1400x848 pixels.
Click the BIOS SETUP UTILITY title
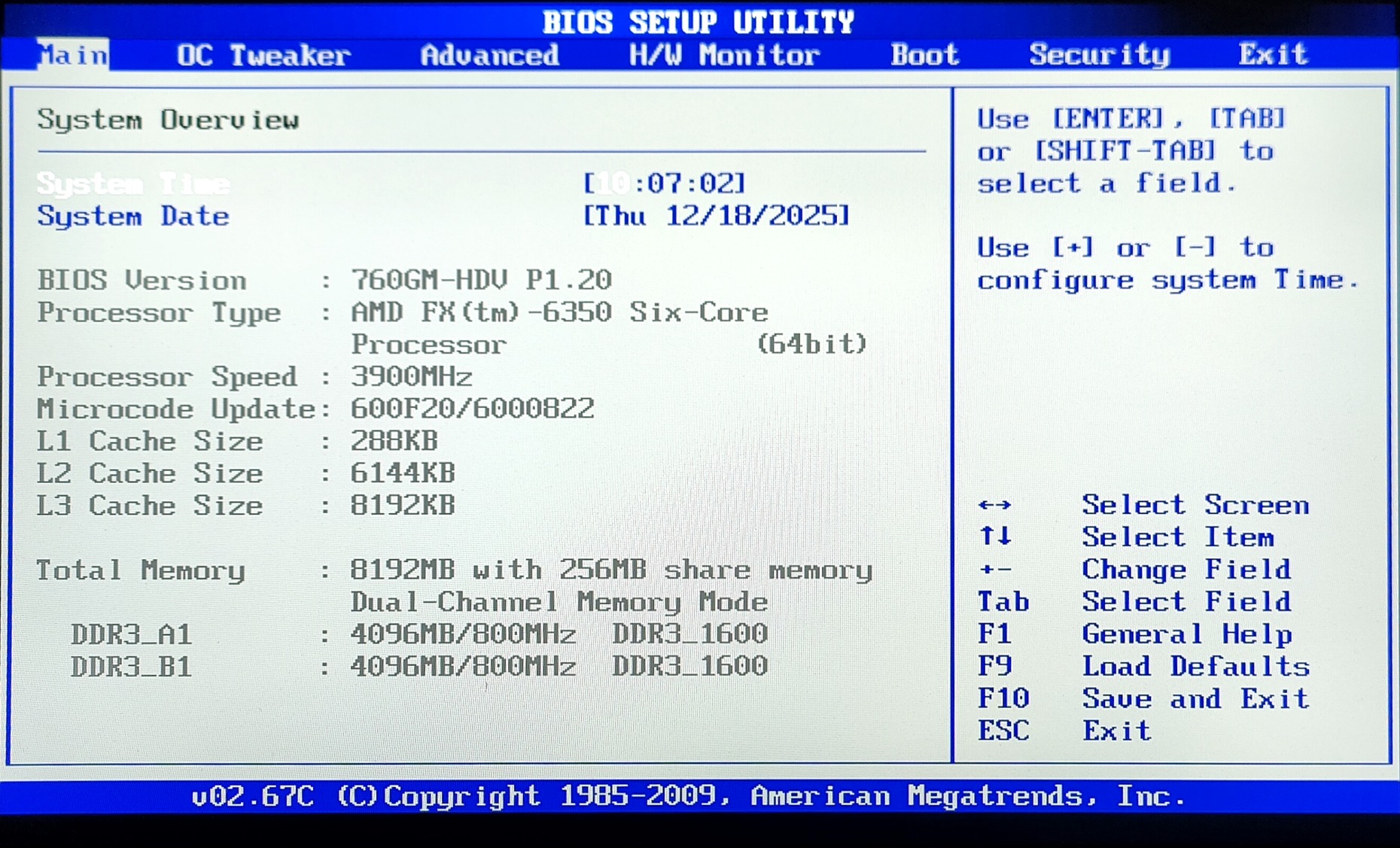(x=699, y=22)
